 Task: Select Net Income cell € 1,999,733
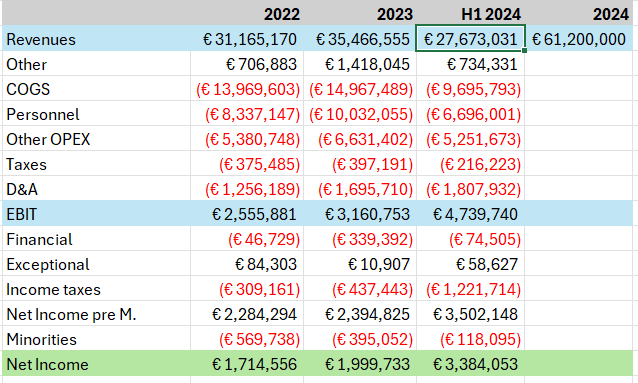point(360,364)
